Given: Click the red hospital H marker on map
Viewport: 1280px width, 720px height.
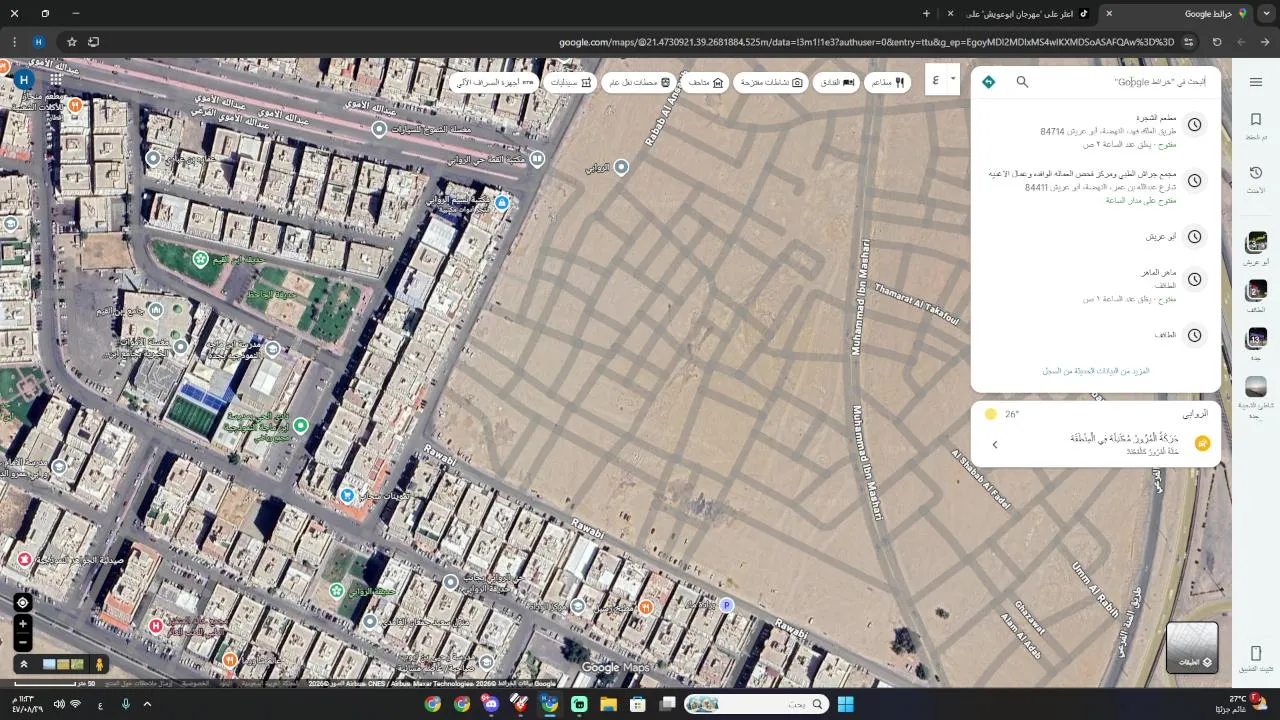Looking at the screenshot, I should (x=155, y=626).
